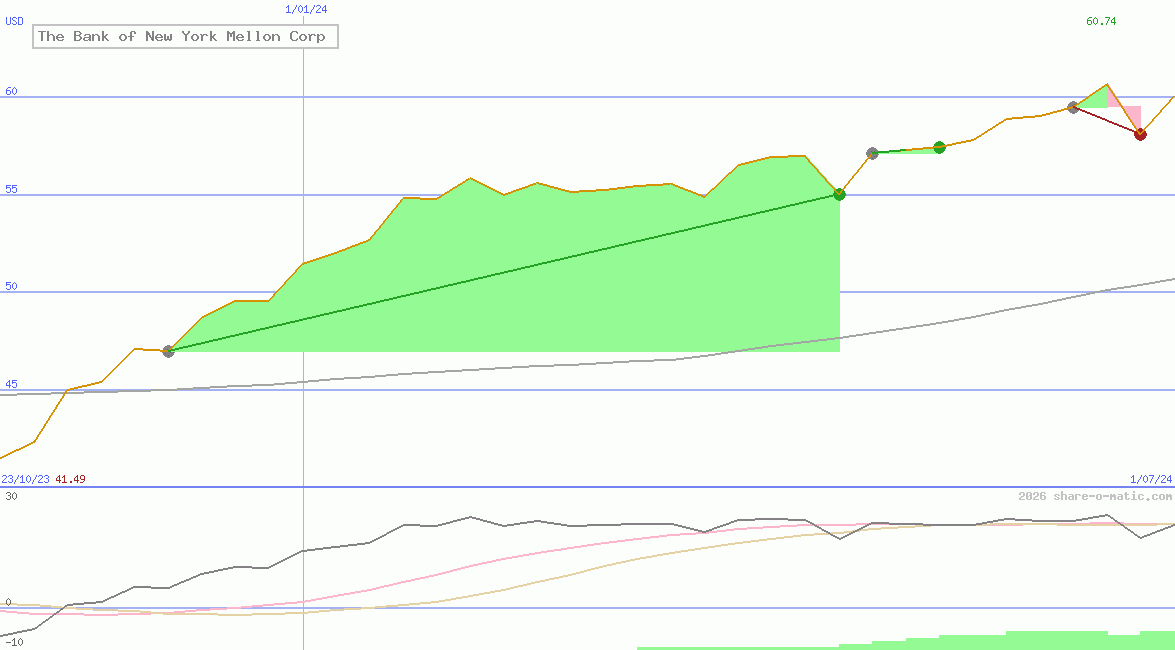Select the 60 price axis label
The image size is (1175, 650).
click(11, 91)
